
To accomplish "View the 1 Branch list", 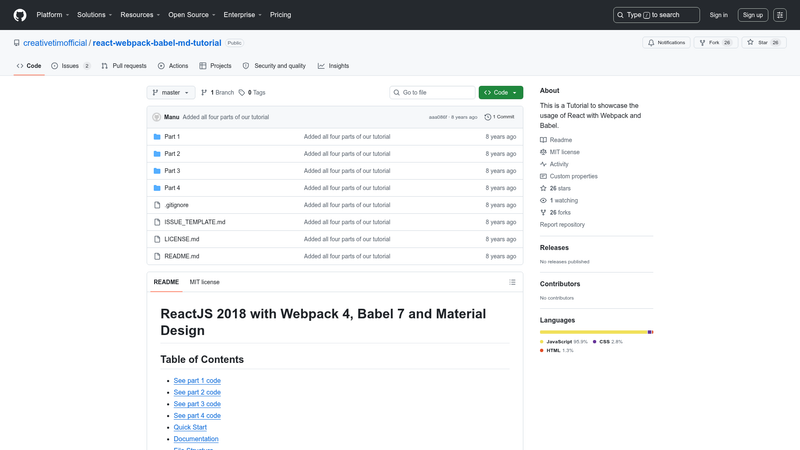I will [217, 92].
